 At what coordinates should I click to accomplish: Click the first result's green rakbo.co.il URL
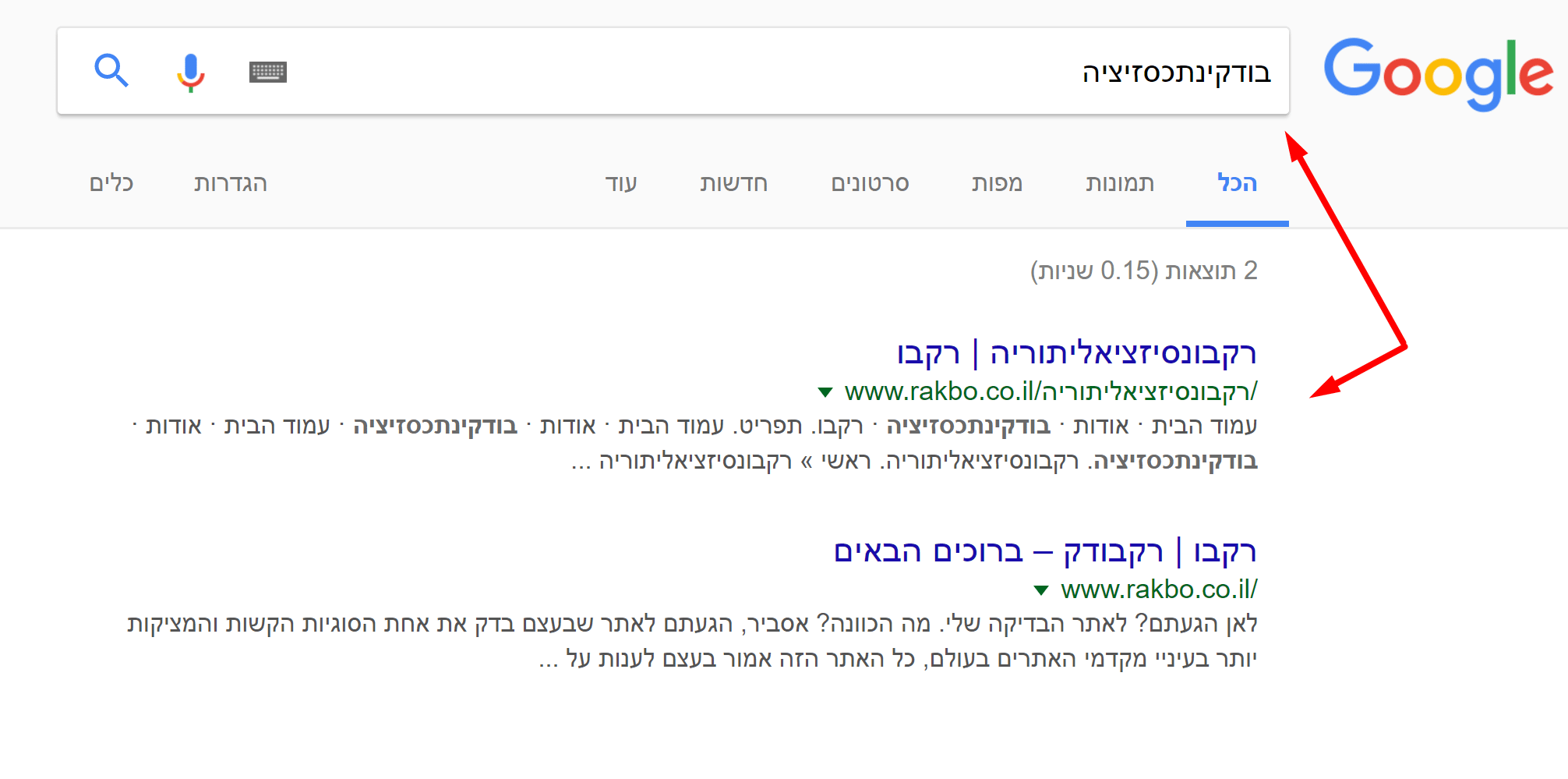(1051, 391)
